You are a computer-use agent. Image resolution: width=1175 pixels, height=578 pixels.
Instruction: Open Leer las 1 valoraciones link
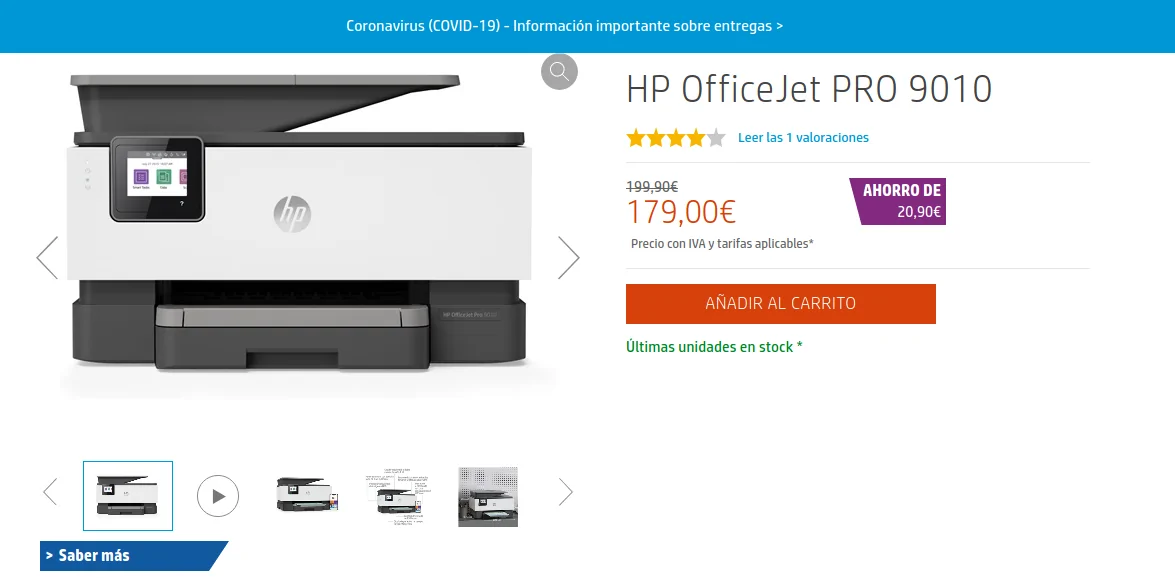(x=803, y=138)
